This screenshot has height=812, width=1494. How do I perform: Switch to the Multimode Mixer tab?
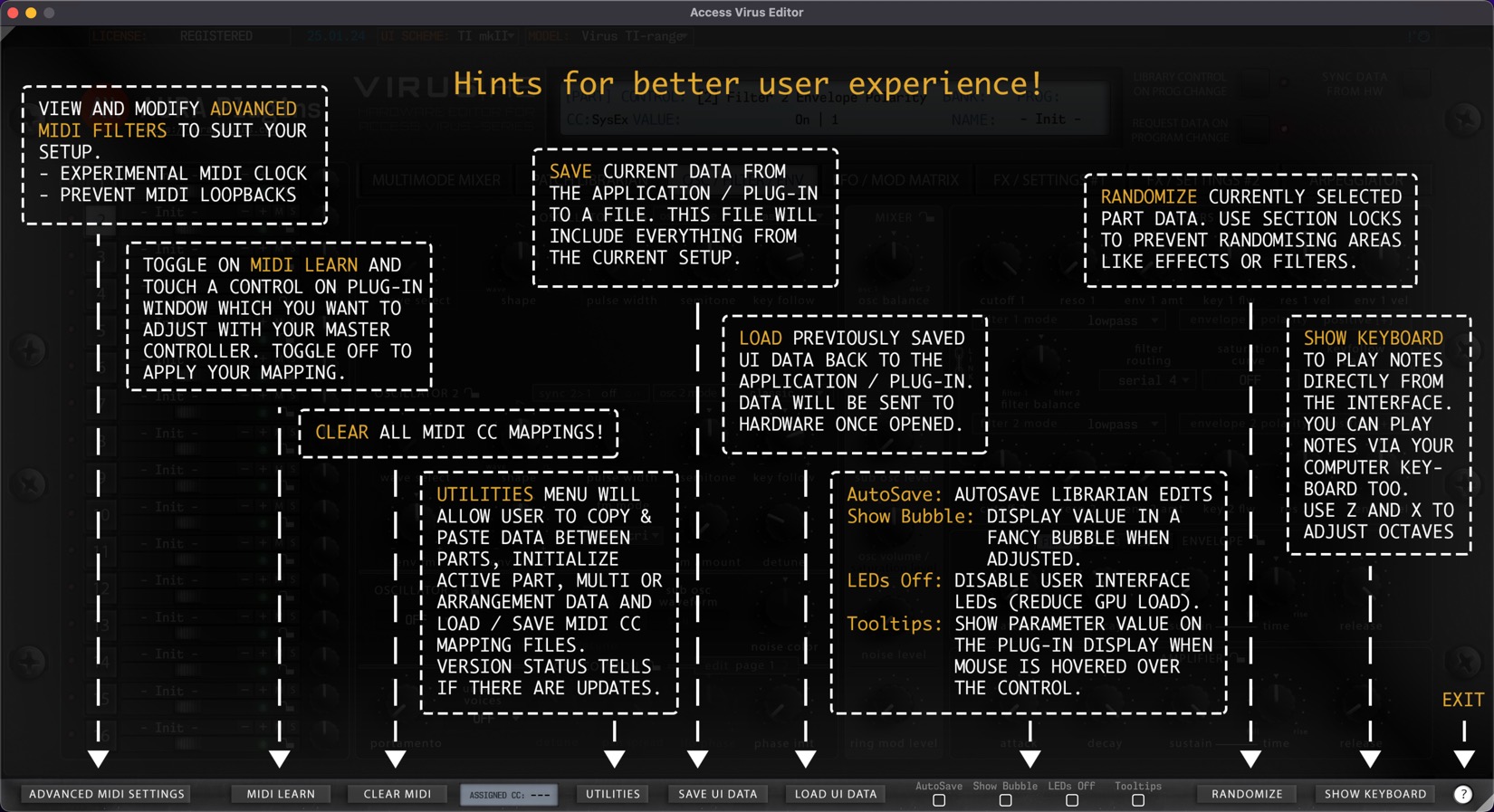click(x=436, y=180)
